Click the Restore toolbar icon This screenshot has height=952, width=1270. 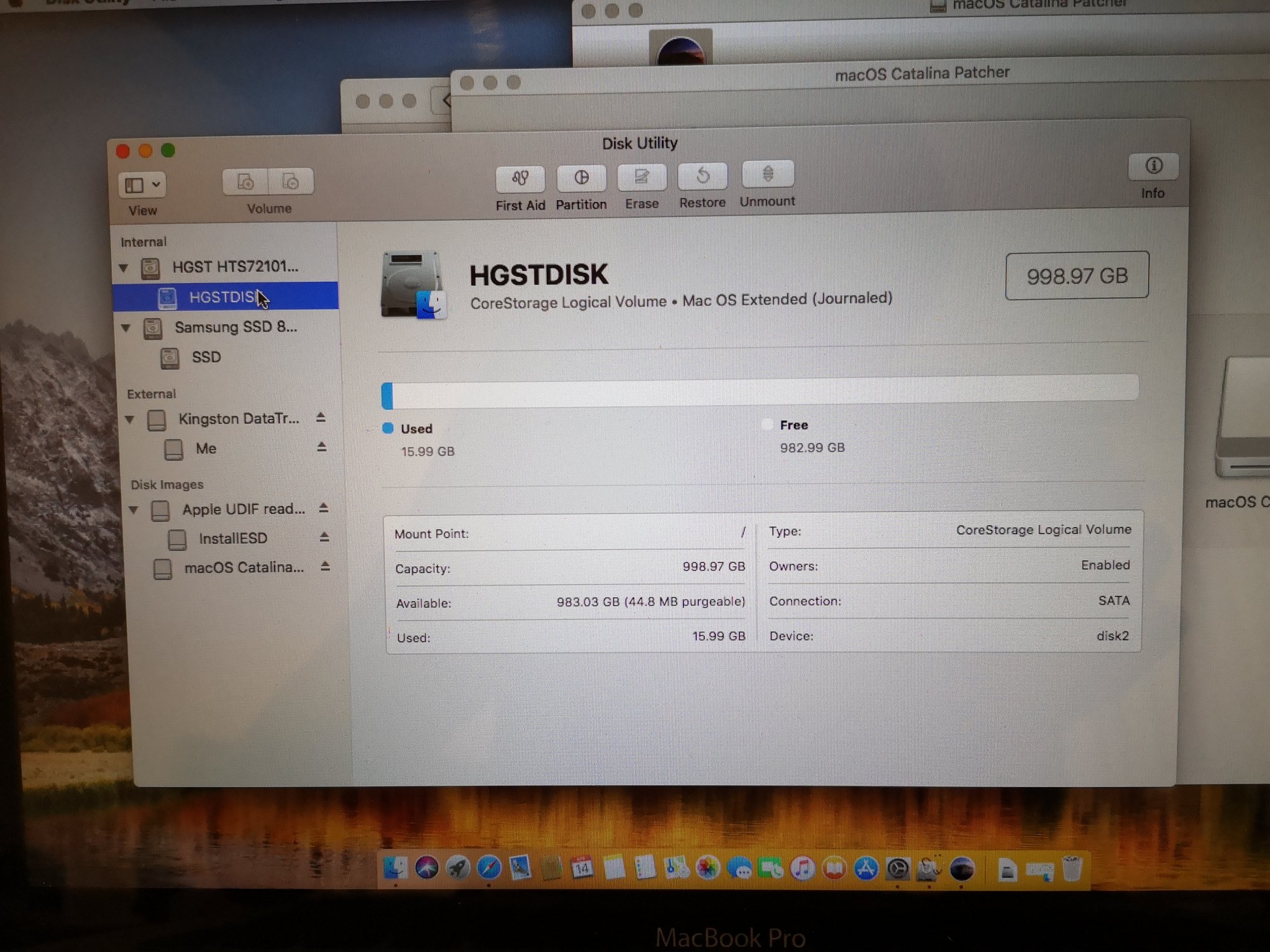702,176
